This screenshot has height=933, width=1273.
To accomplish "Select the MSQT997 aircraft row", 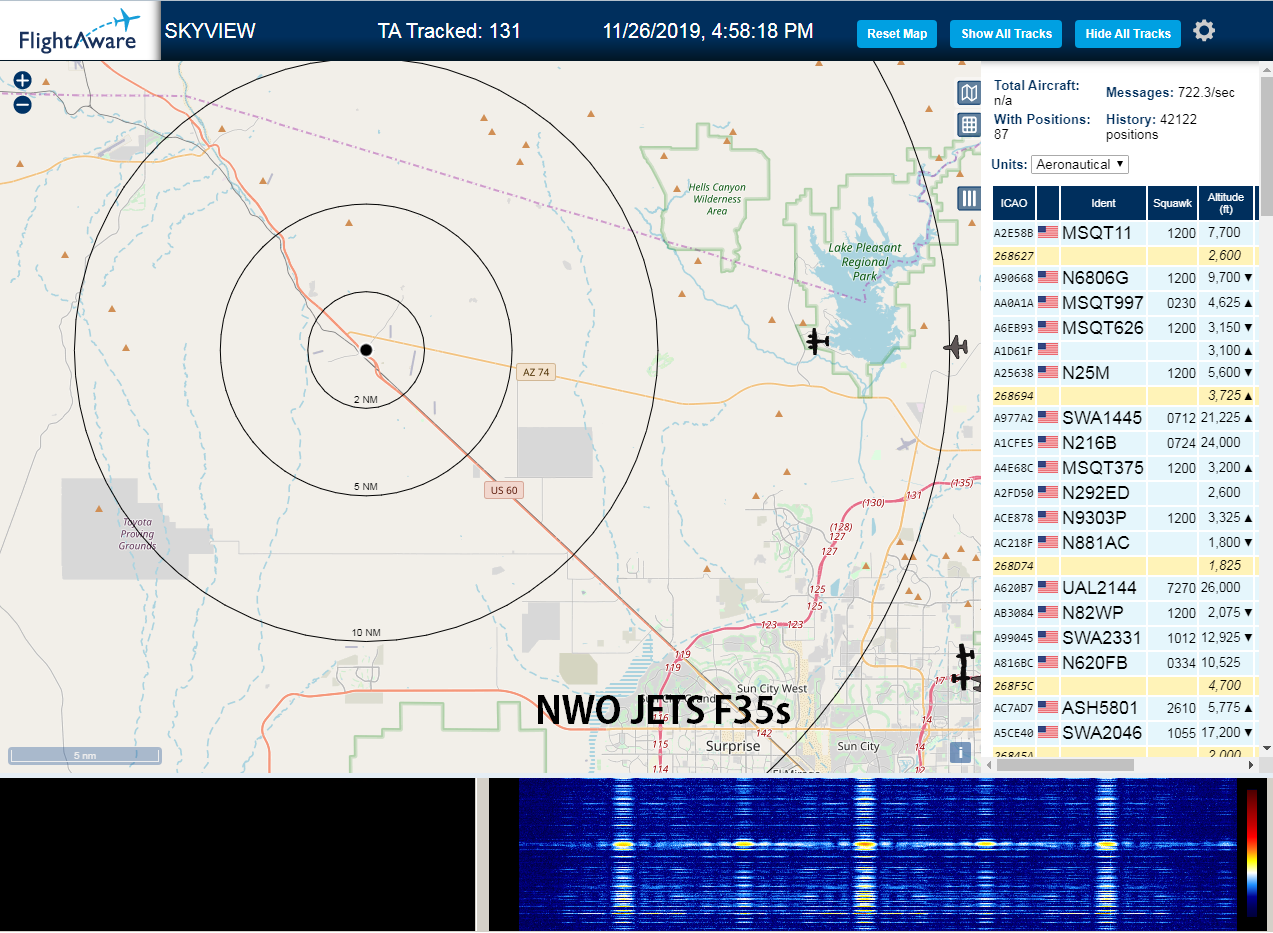I will click(x=1124, y=302).
